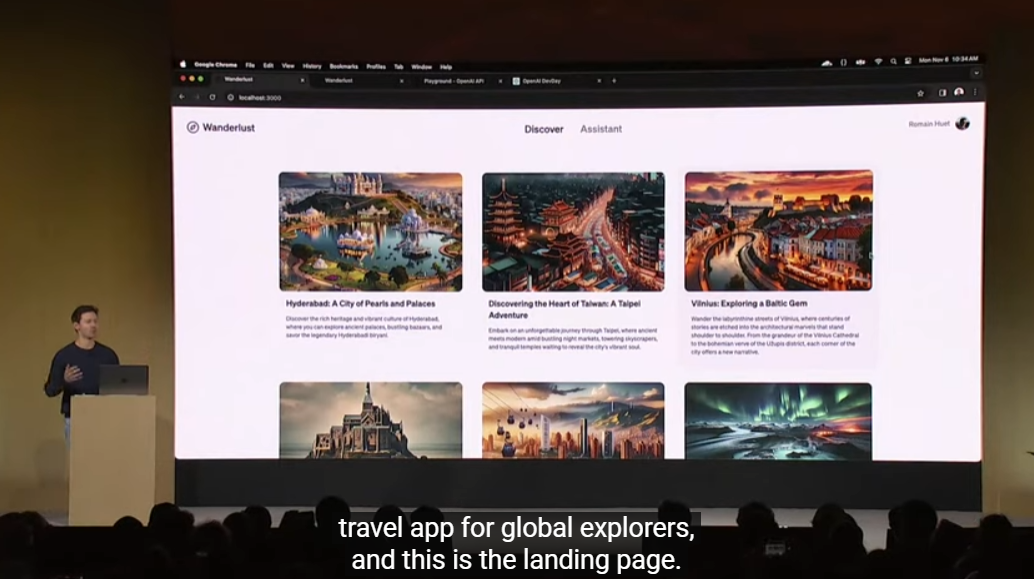Open the Profiles menu
This screenshot has height=579, width=1034.
[x=376, y=67]
